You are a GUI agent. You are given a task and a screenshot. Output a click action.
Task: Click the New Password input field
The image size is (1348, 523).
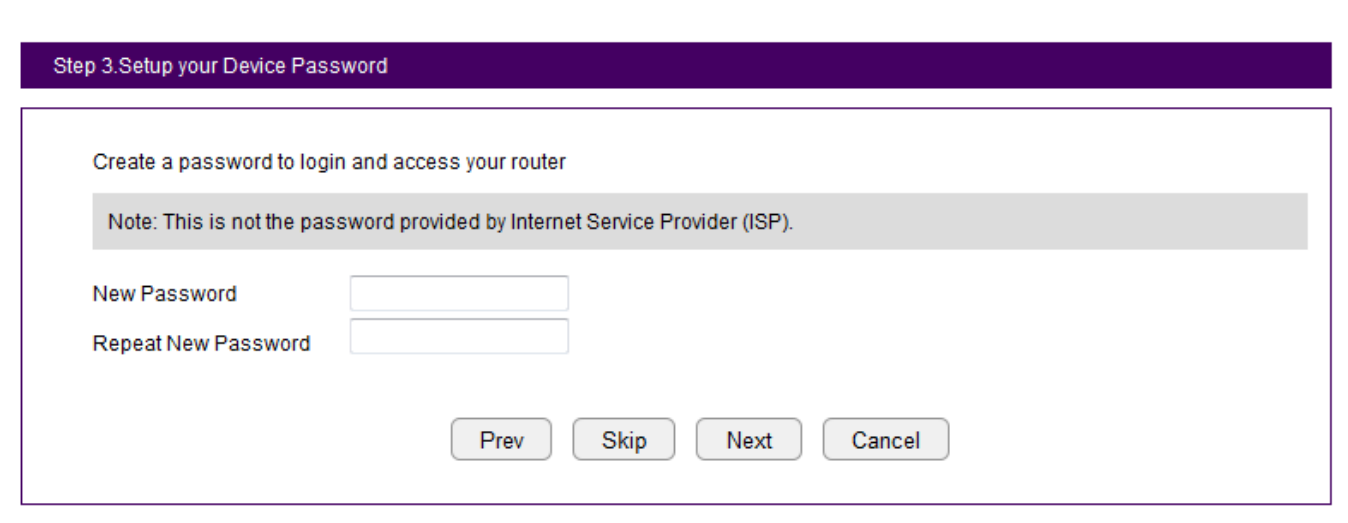coord(459,294)
